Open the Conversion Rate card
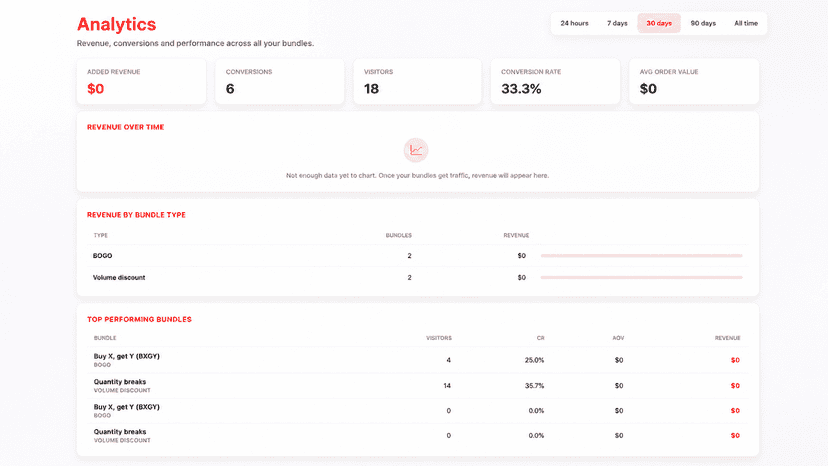The height and width of the screenshot is (466, 828). click(555, 81)
